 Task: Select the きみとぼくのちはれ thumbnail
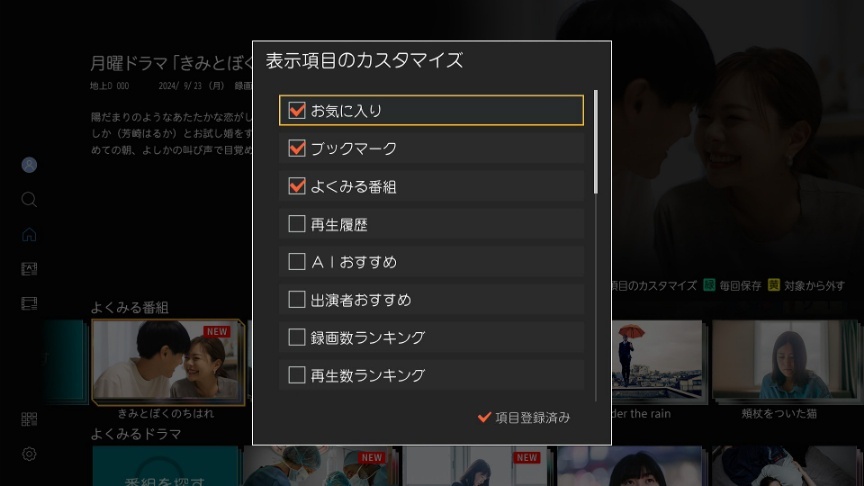[x=166, y=361]
